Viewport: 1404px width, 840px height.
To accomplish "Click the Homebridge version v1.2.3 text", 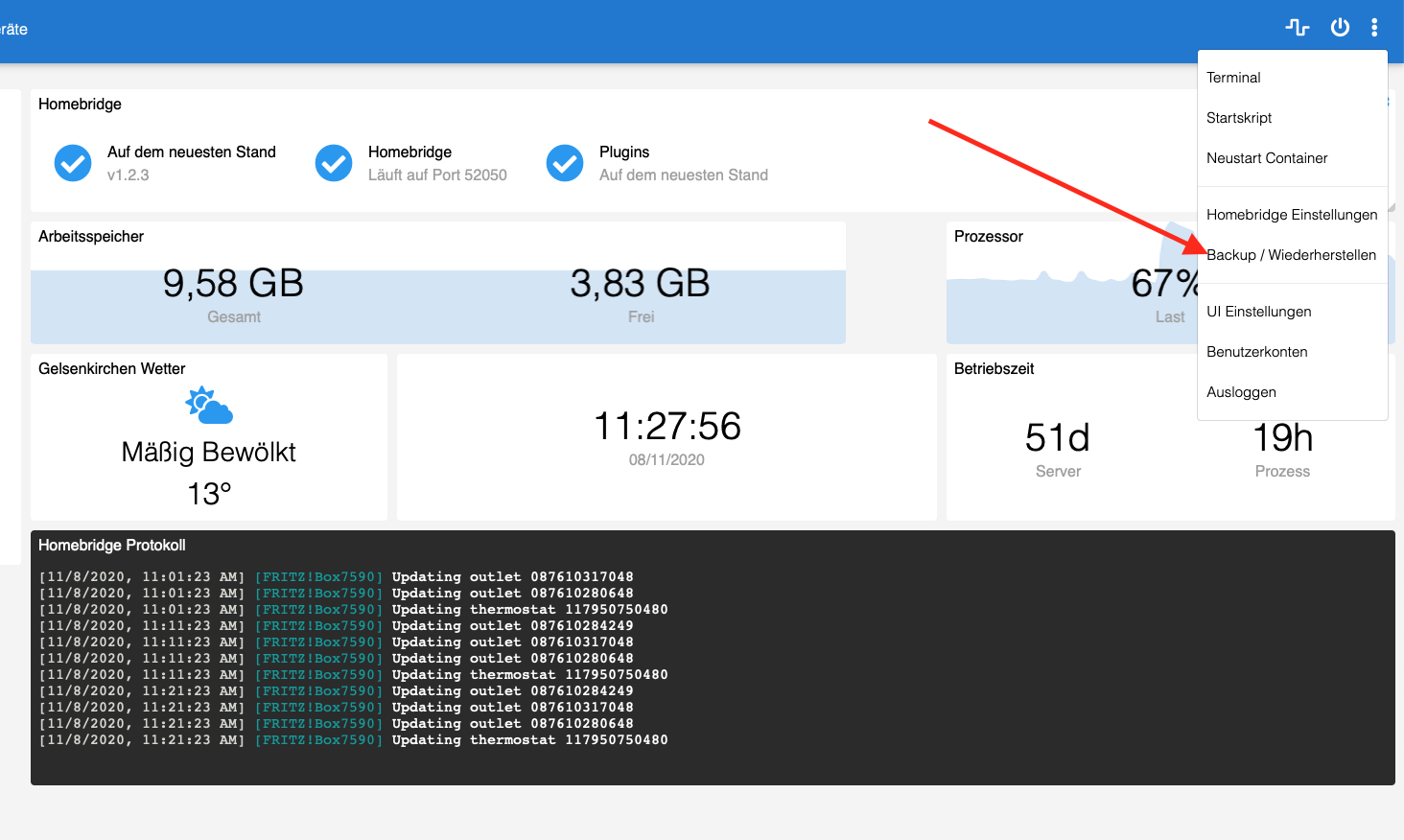I will click(x=128, y=175).
